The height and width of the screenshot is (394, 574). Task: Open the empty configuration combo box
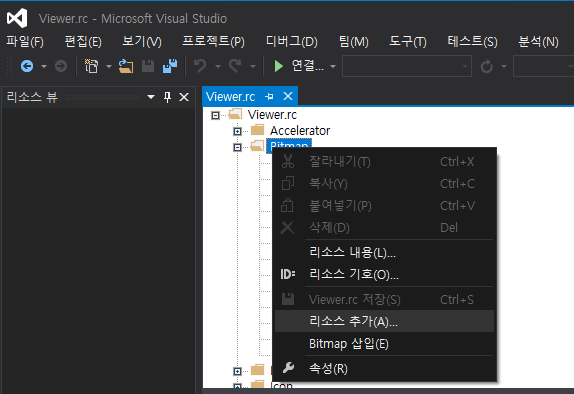(407, 66)
